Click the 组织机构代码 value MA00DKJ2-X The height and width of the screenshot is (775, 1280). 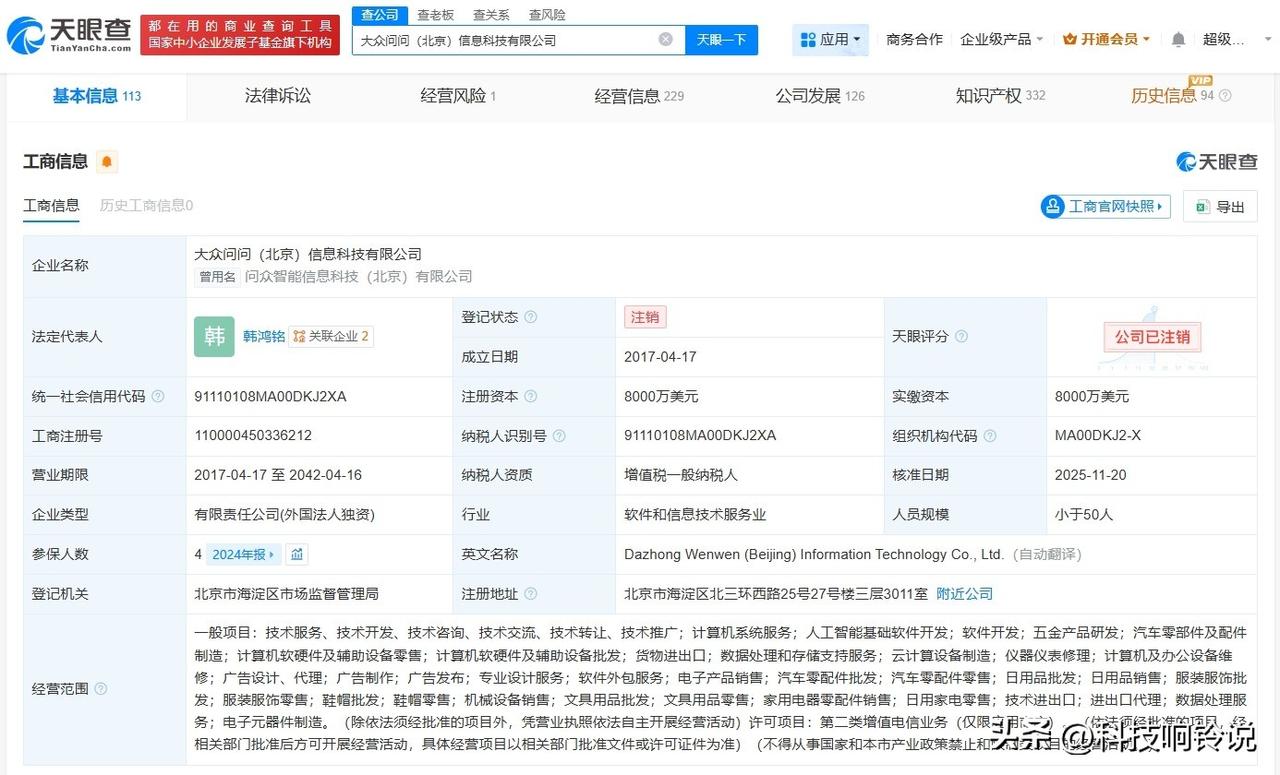[1098, 436]
